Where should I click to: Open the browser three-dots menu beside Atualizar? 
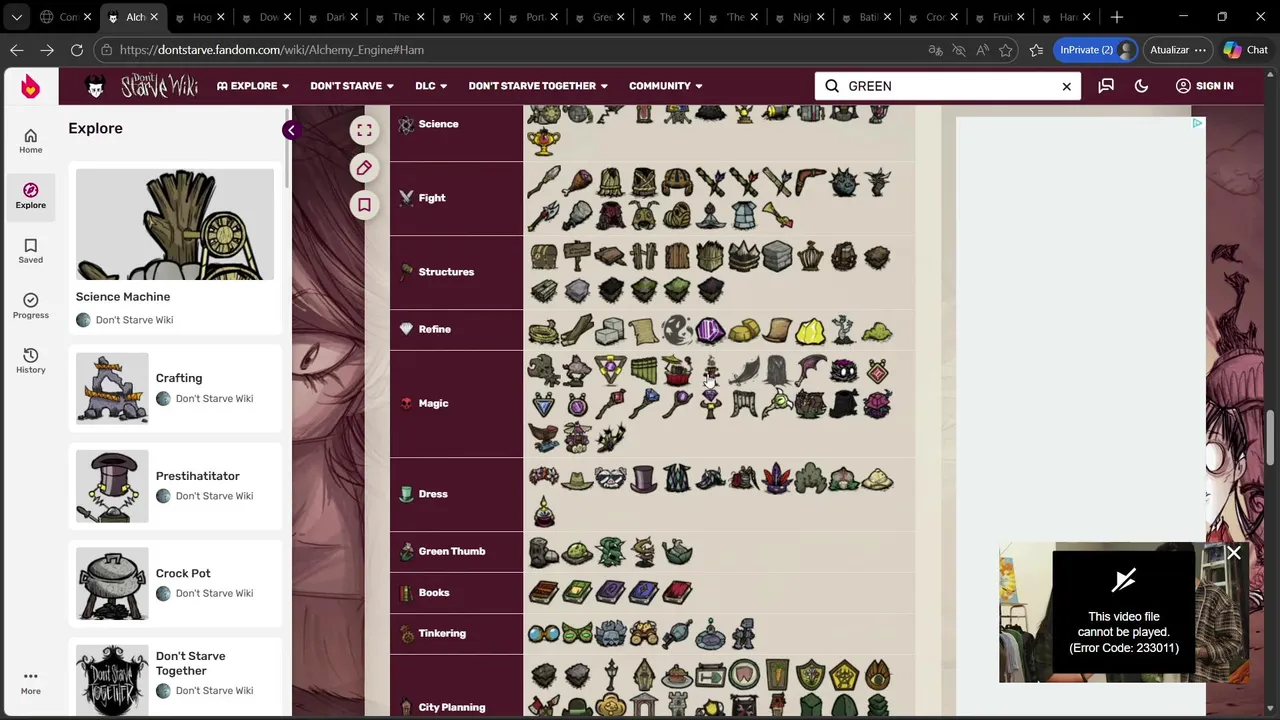tap(1200, 50)
